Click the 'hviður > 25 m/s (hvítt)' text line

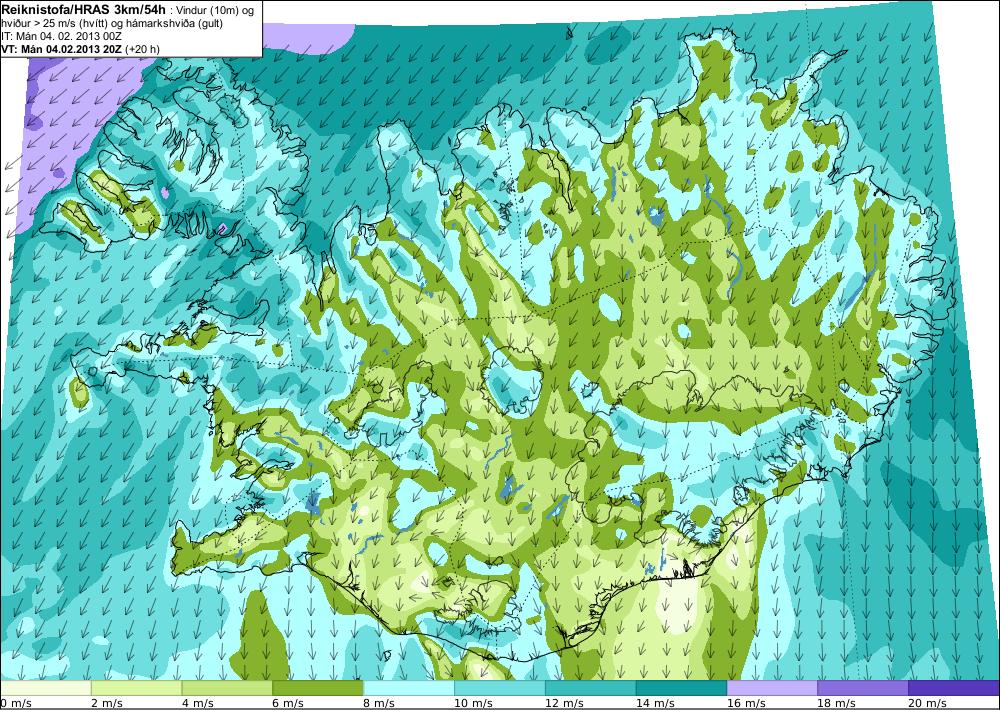tap(55, 24)
